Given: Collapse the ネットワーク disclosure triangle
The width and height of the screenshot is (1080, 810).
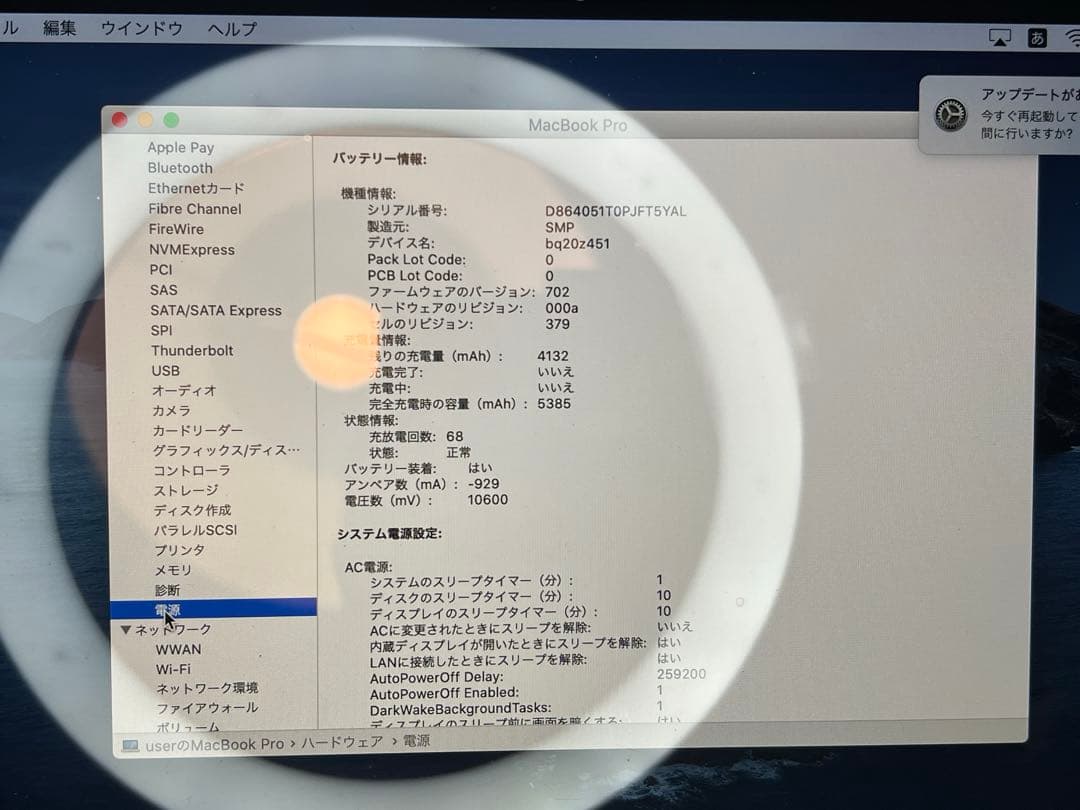Looking at the screenshot, I should click(126, 629).
